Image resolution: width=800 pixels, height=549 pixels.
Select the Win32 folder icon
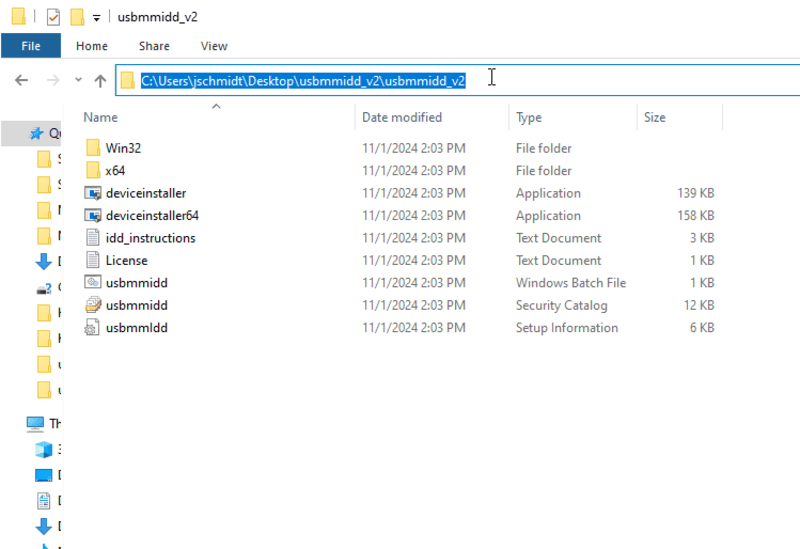click(x=93, y=147)
